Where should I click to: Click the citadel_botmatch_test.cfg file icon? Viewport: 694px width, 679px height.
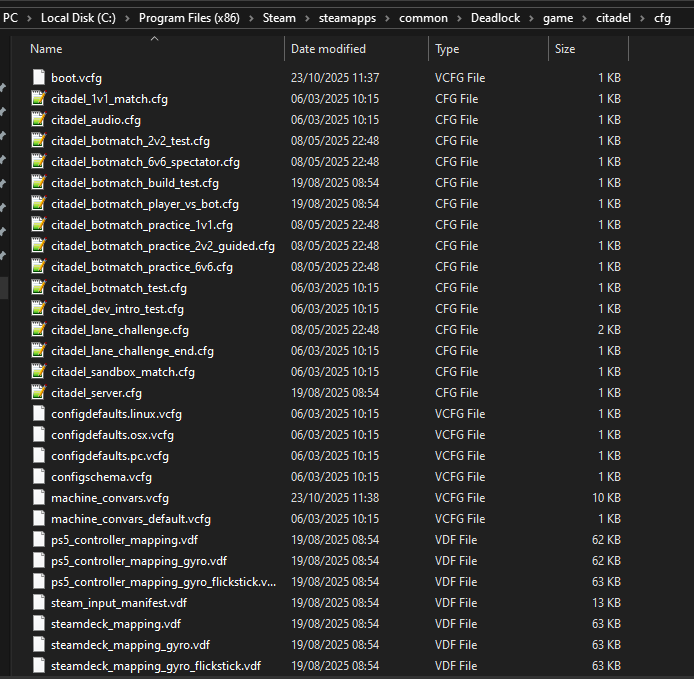coord(39,287)
